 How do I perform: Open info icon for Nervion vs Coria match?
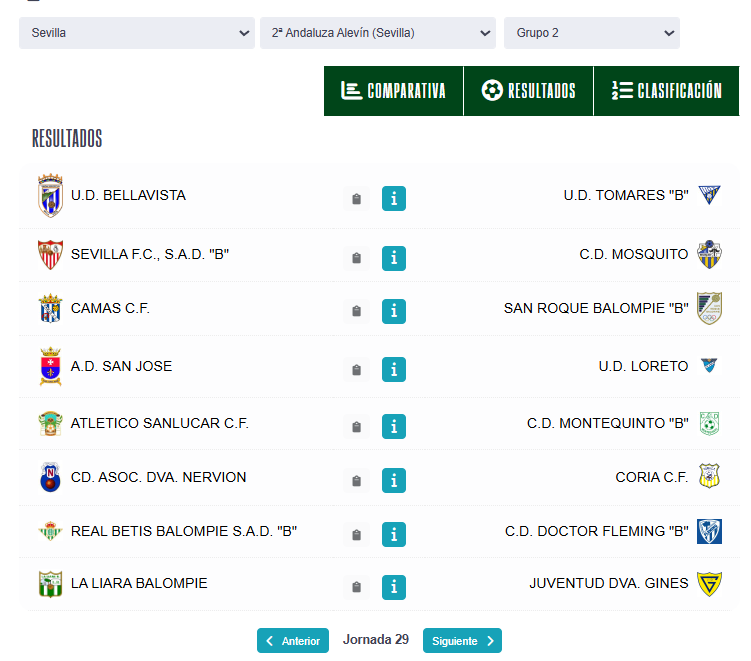(x=394, y=480)
